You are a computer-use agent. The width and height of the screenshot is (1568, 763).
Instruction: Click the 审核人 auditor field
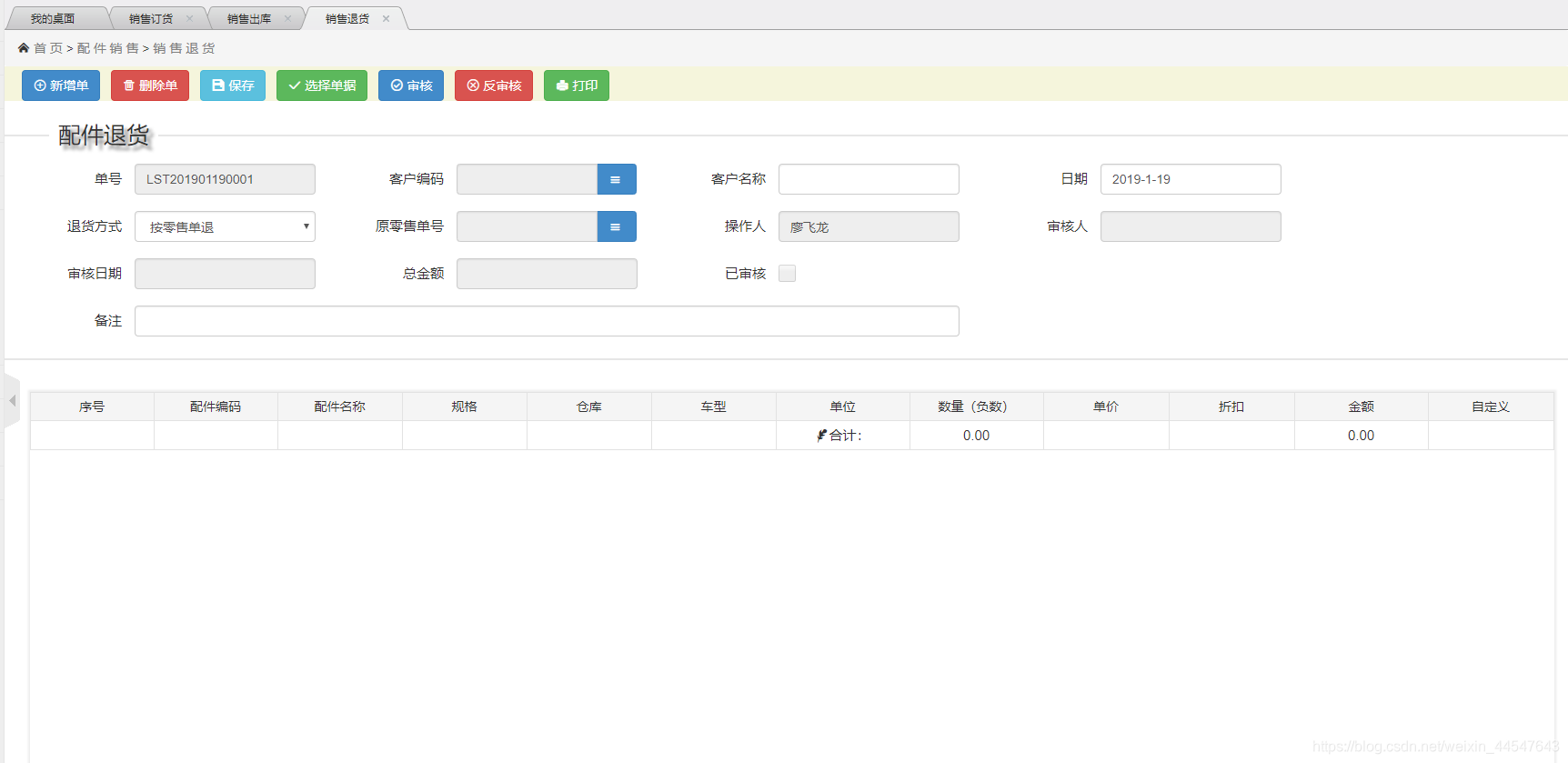[x=1191, y=226]
